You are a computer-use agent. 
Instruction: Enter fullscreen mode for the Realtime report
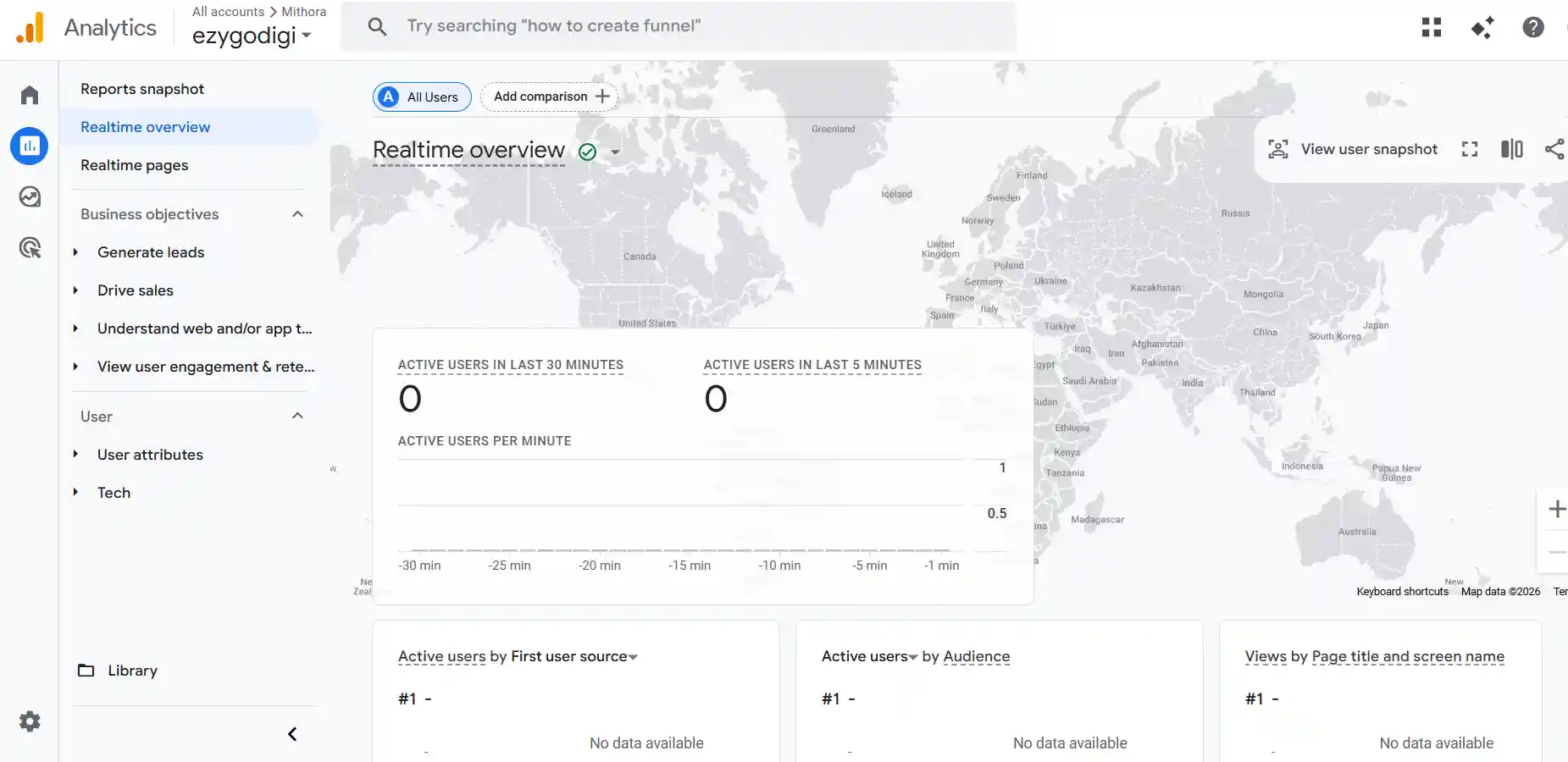(1470, 149)
